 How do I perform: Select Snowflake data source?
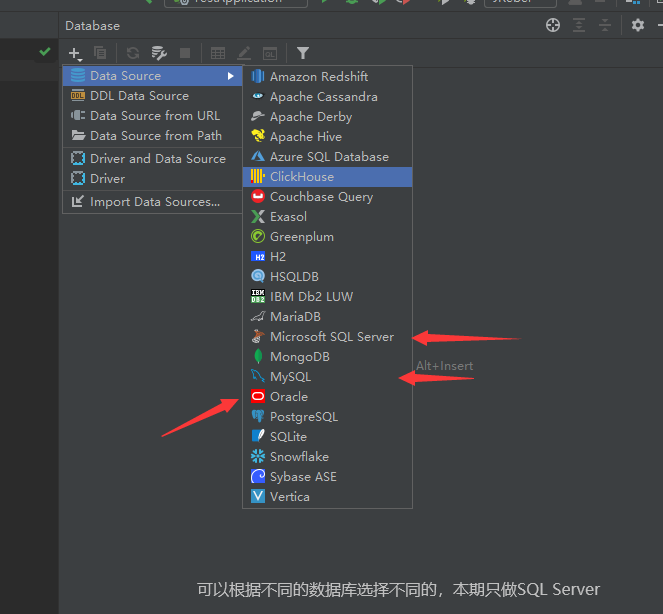(327, 457)
